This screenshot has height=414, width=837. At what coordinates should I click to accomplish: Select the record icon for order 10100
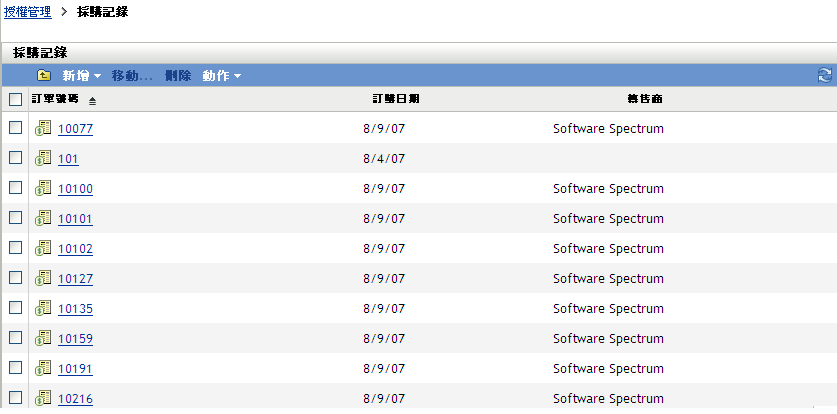[x=43, y=188]
